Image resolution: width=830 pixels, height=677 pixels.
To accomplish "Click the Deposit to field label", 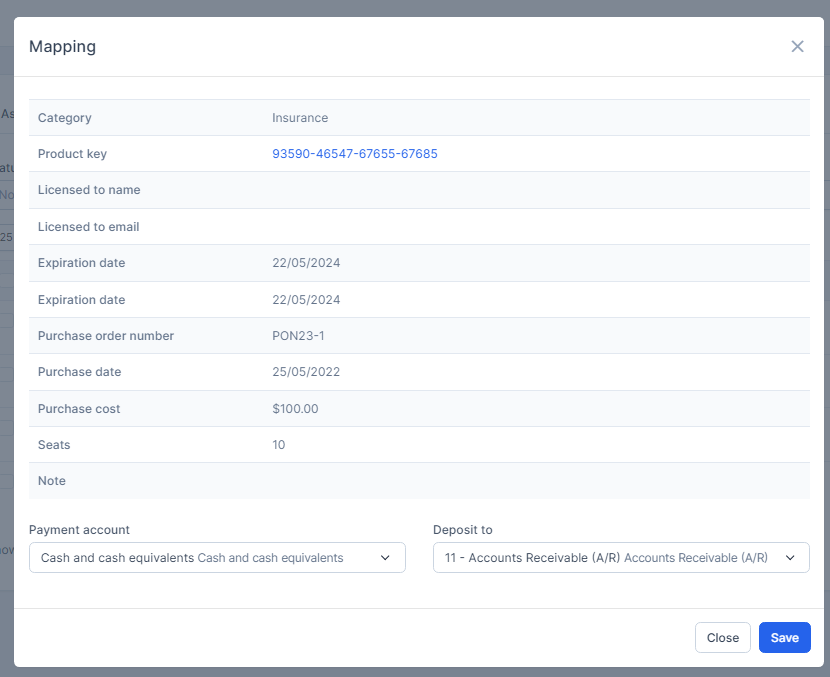I will [x=462, y=530].
